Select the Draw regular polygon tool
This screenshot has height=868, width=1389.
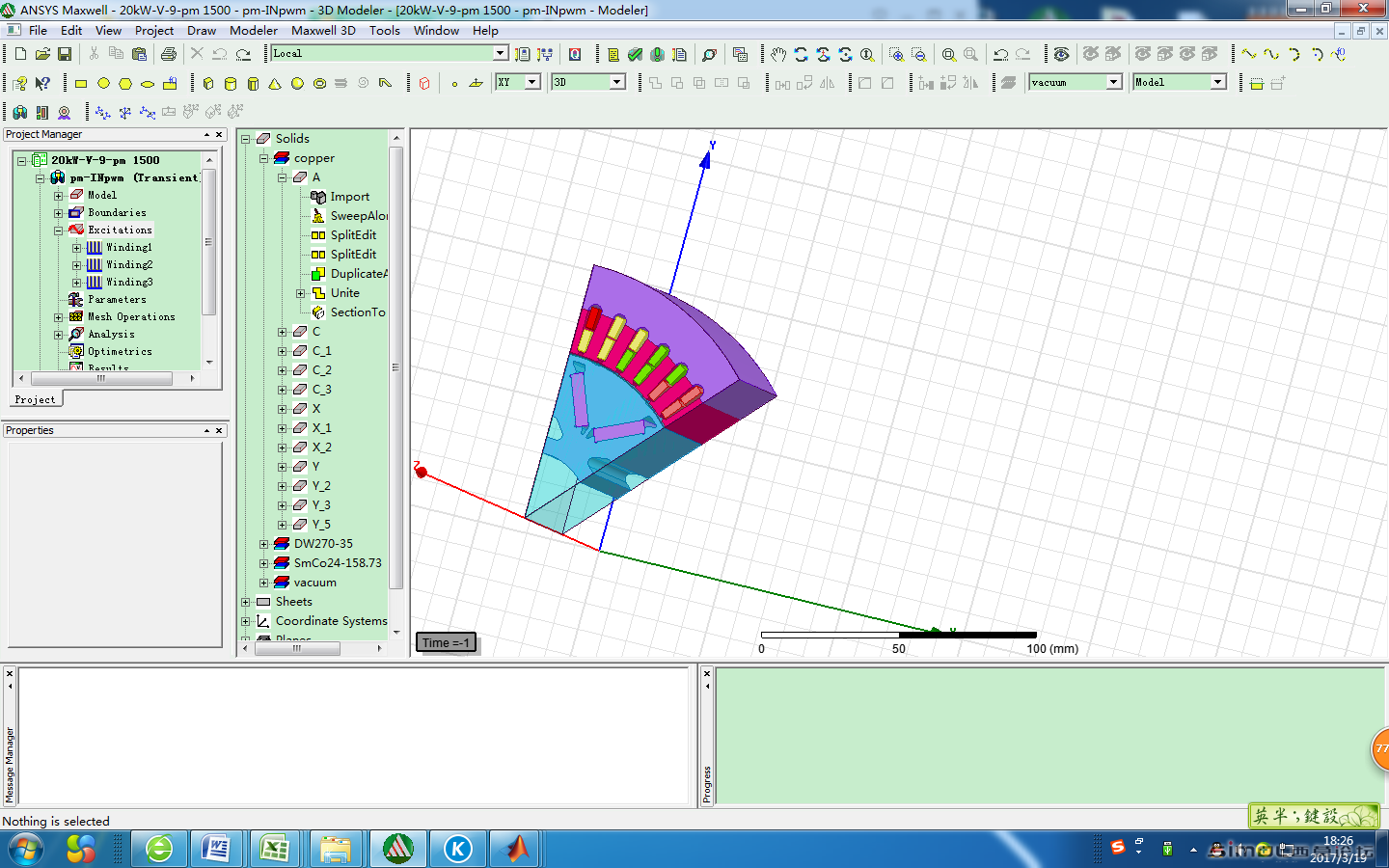125,84
